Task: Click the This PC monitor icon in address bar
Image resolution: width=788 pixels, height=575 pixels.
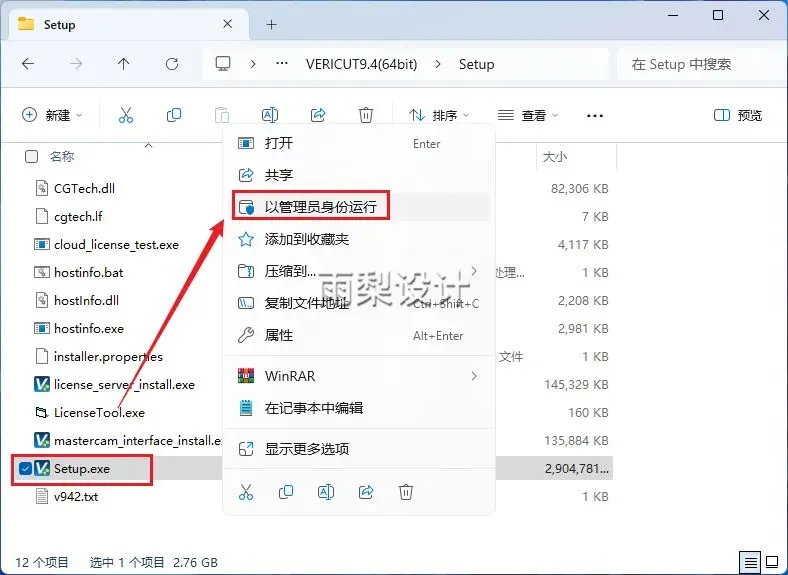Action: point(223,64)
